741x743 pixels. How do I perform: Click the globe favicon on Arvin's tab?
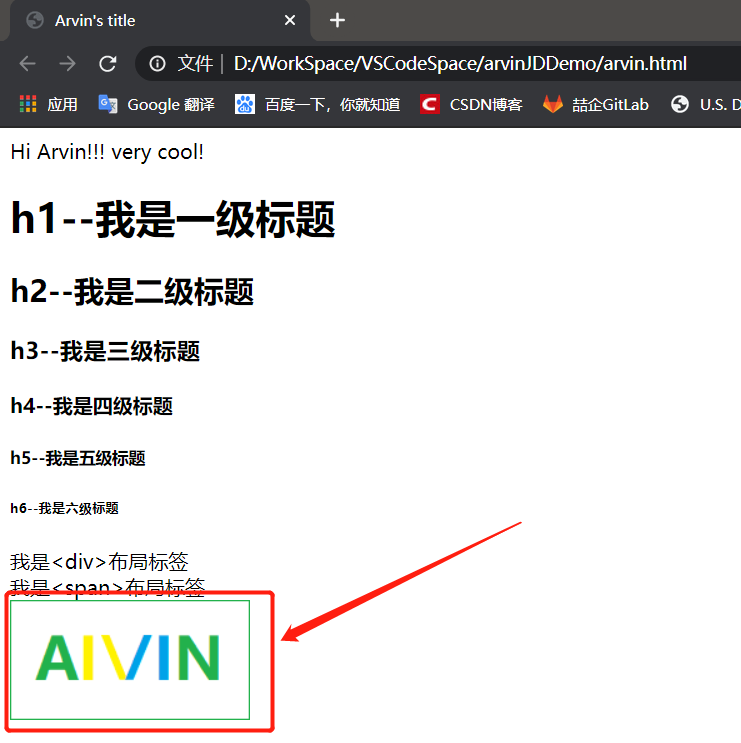tap(35, 20)
